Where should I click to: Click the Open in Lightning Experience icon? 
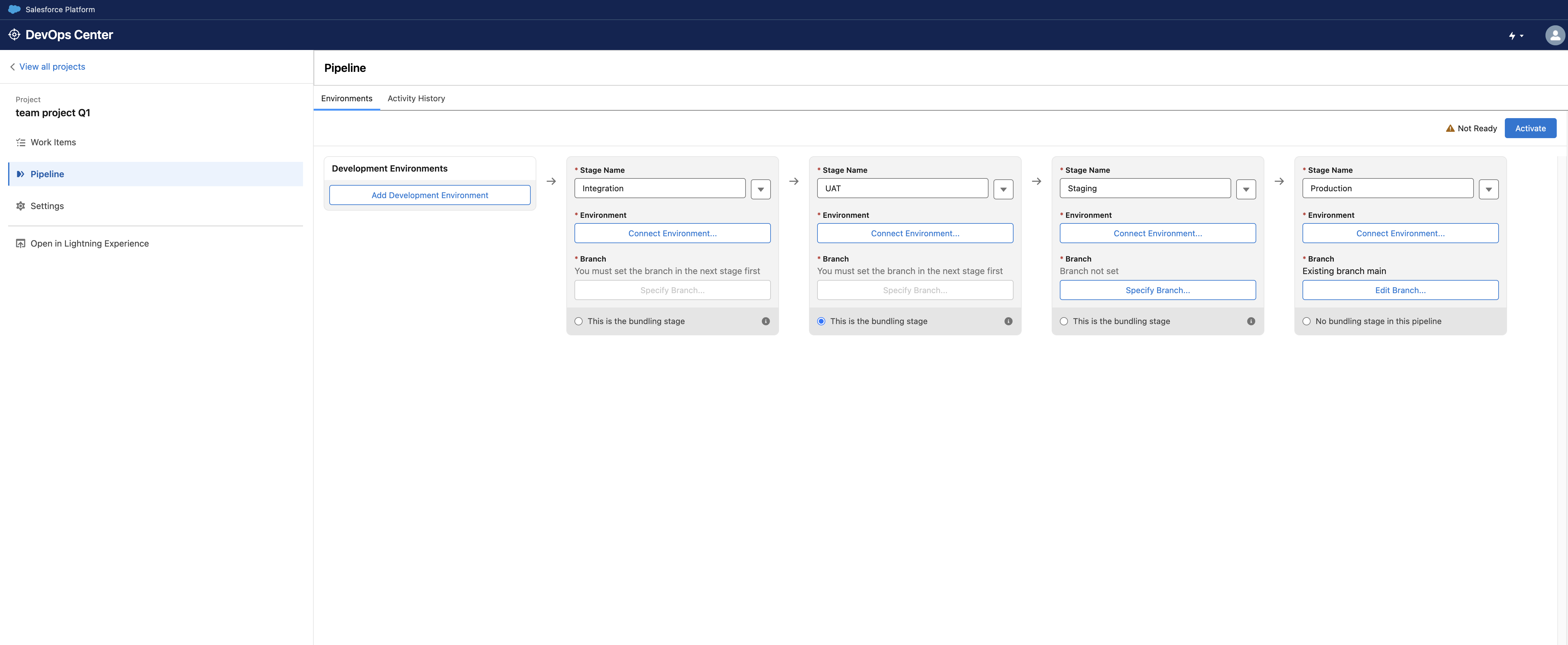click(x=21, y=243)
